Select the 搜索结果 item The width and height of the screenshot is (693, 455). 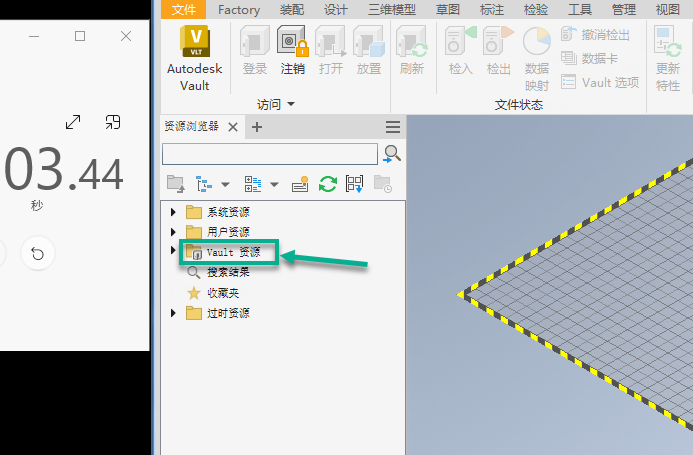(217, 272)
